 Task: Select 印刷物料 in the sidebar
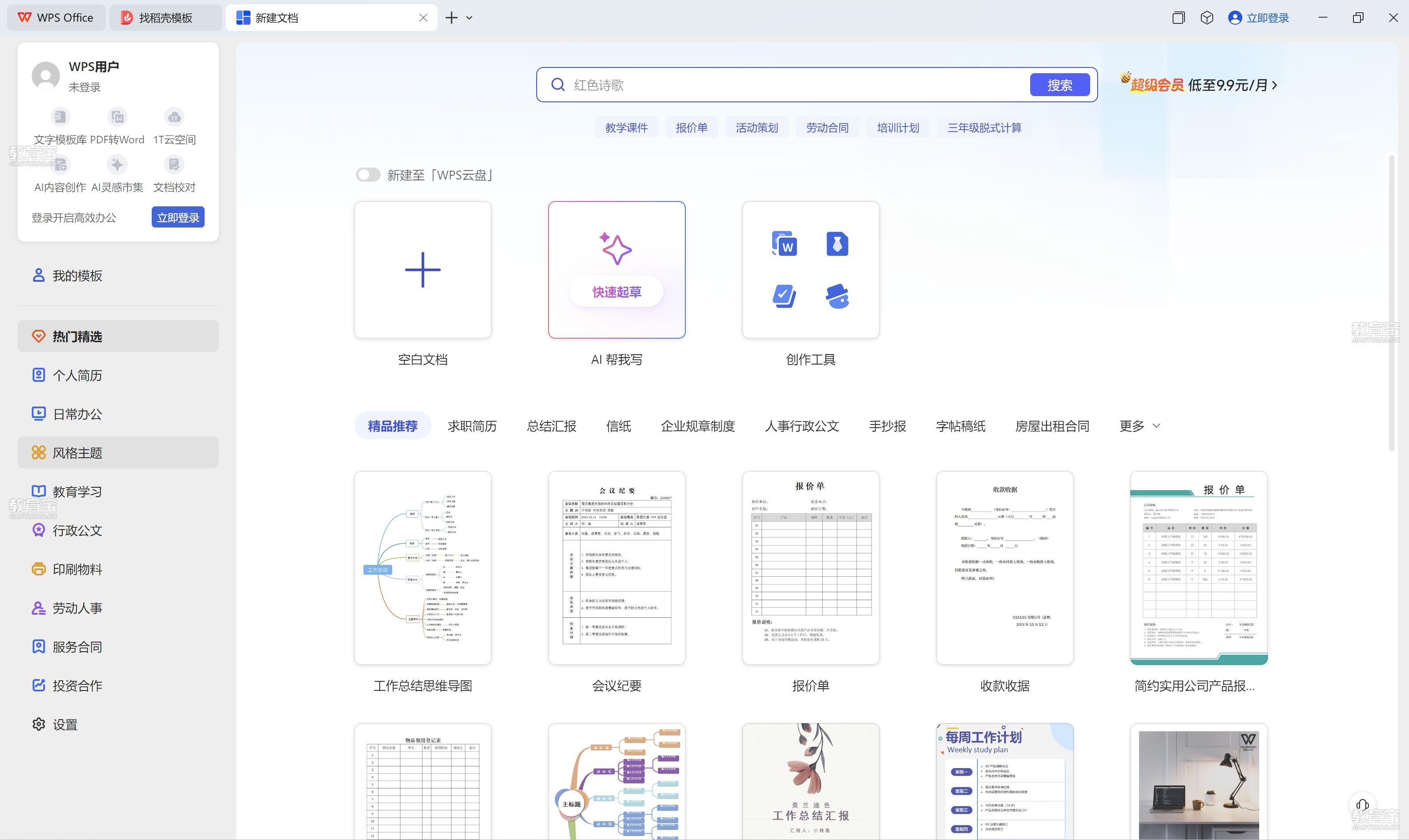click(118, 569)
